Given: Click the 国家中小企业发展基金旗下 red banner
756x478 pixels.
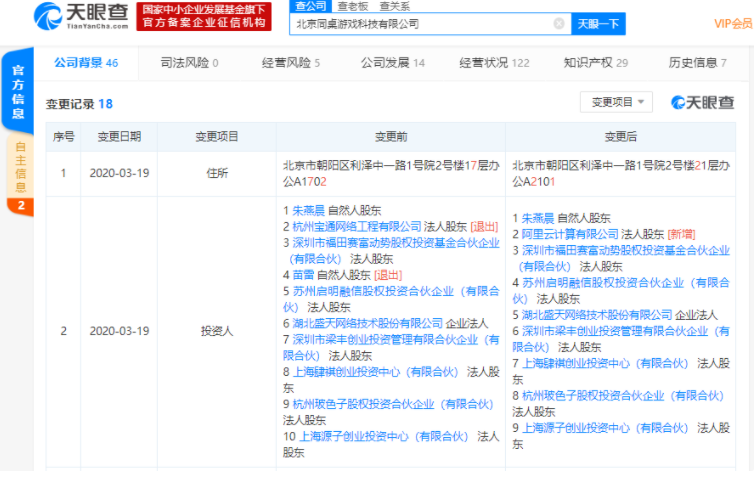Looking at the screenshot, I should [203, 16].
